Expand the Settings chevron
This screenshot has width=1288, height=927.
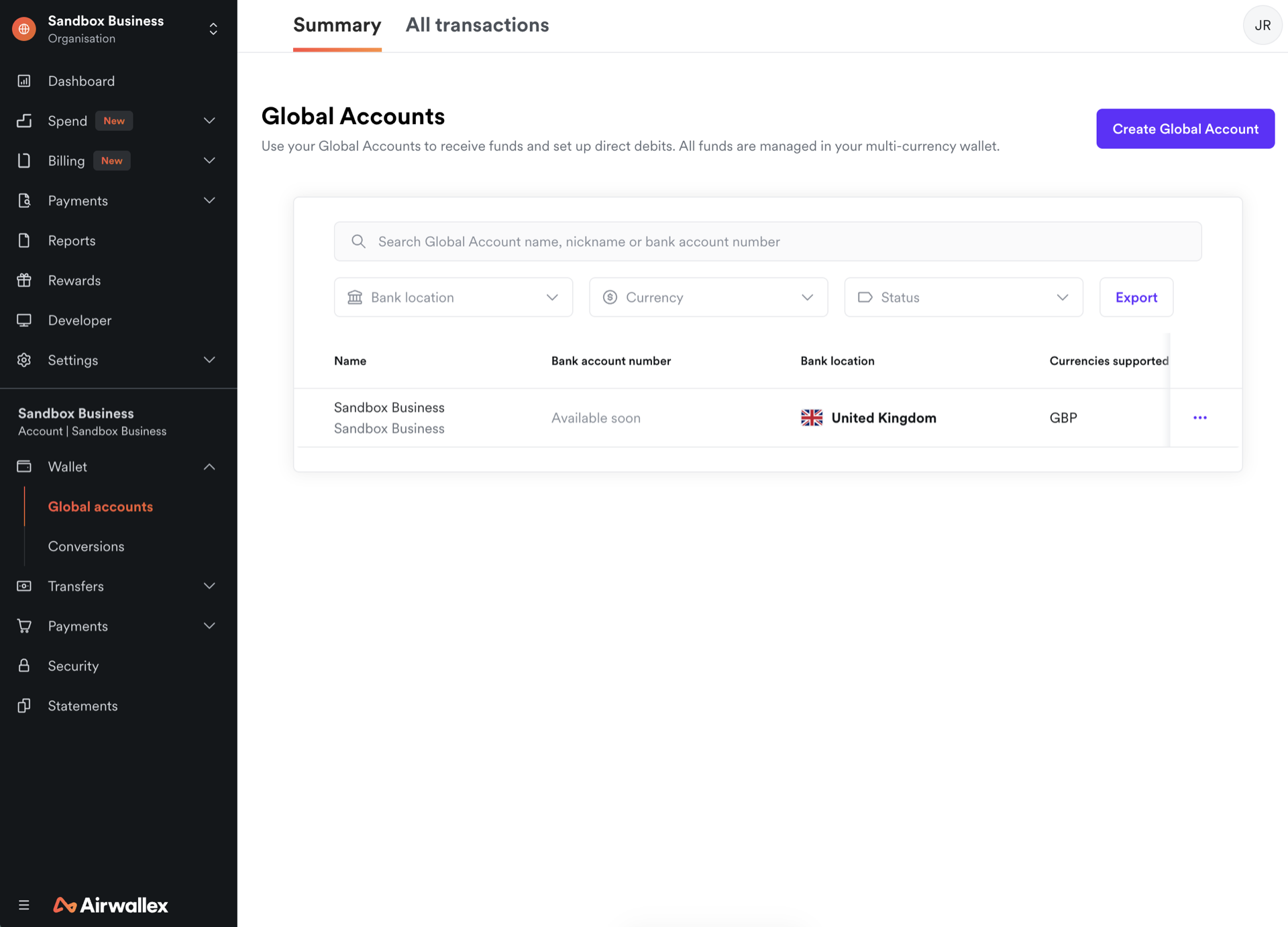tap(209, 360)
